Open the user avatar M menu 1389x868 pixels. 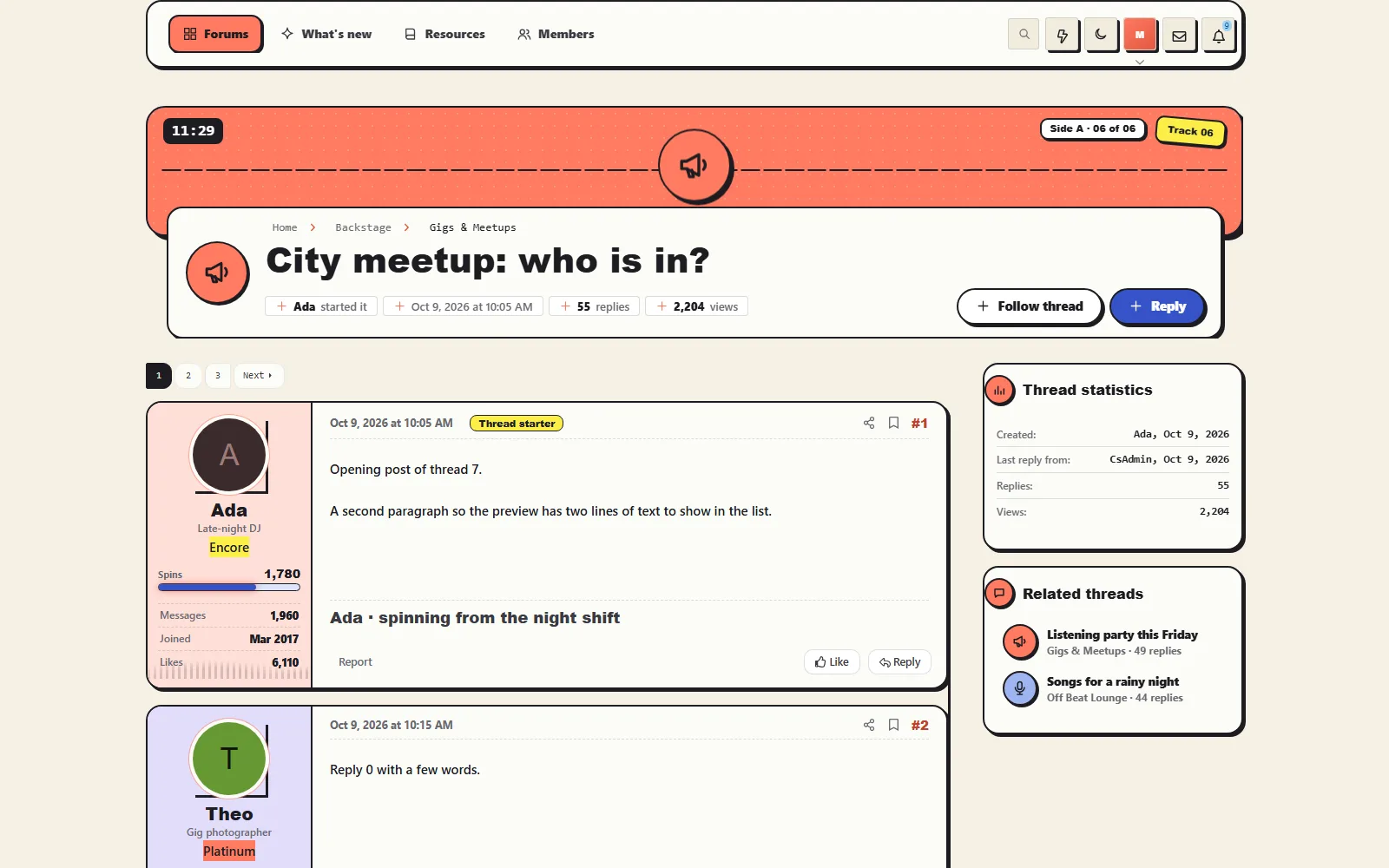point(1140,35)
